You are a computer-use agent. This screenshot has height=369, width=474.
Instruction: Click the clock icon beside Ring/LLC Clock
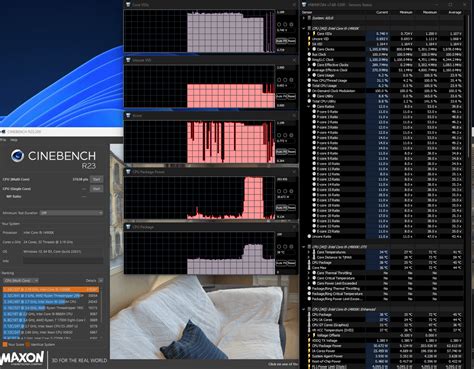tap(309, 60)
